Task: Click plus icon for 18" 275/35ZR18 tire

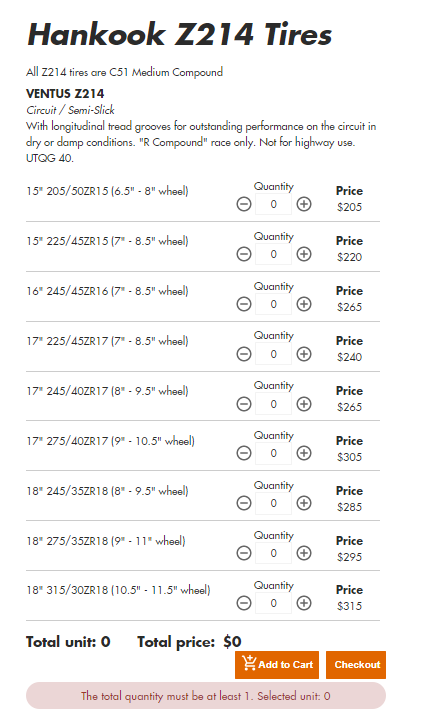Action: (x=304, y=553)
